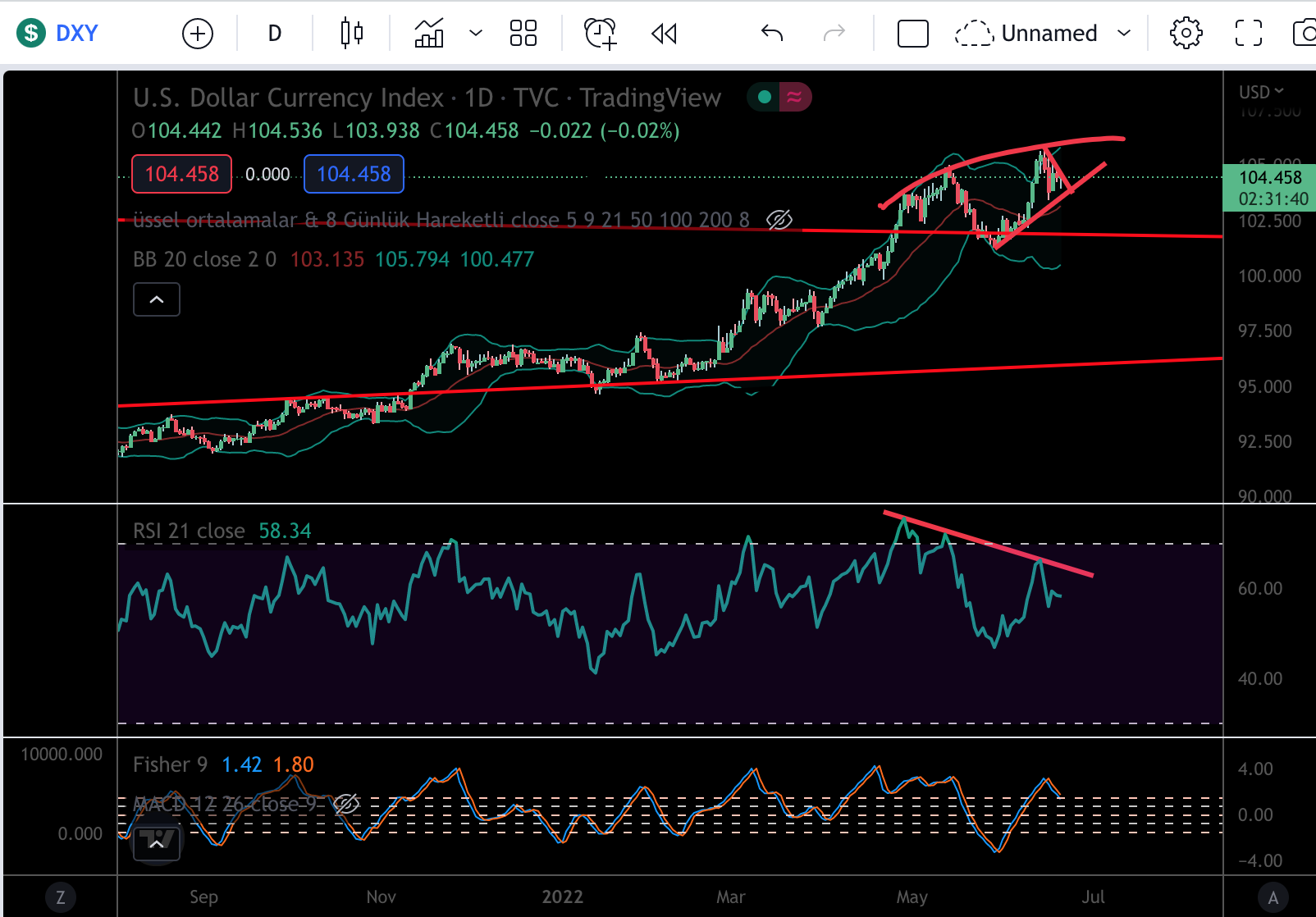Click the chart title U.S. Dollar Currency Index
The width and height of the screenshot is (1316, 917).
click(288, 98)
